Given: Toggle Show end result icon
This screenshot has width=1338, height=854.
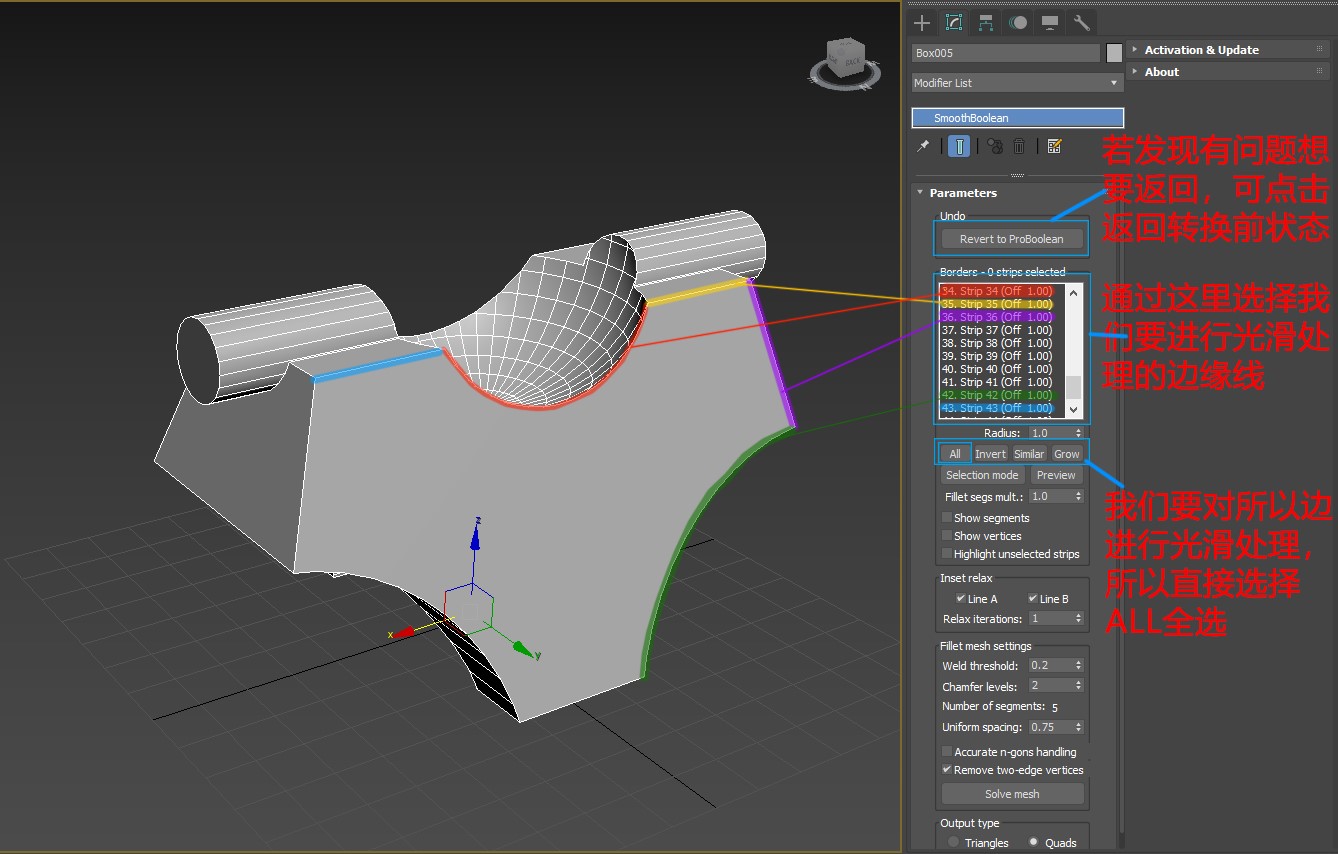Looking at the screenshot, I should click(x=959, y=146).
